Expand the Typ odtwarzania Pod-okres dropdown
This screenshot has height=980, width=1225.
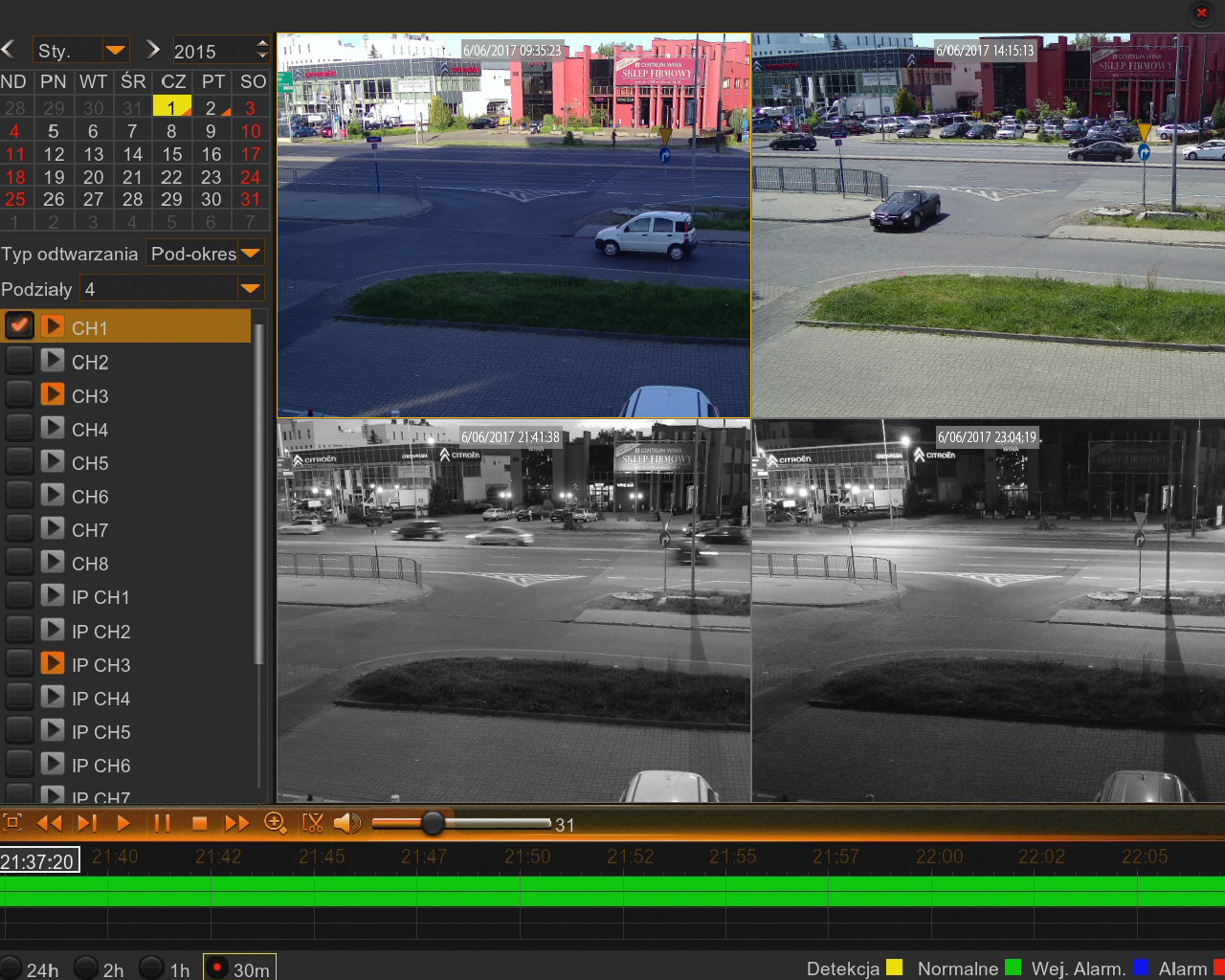250,254
